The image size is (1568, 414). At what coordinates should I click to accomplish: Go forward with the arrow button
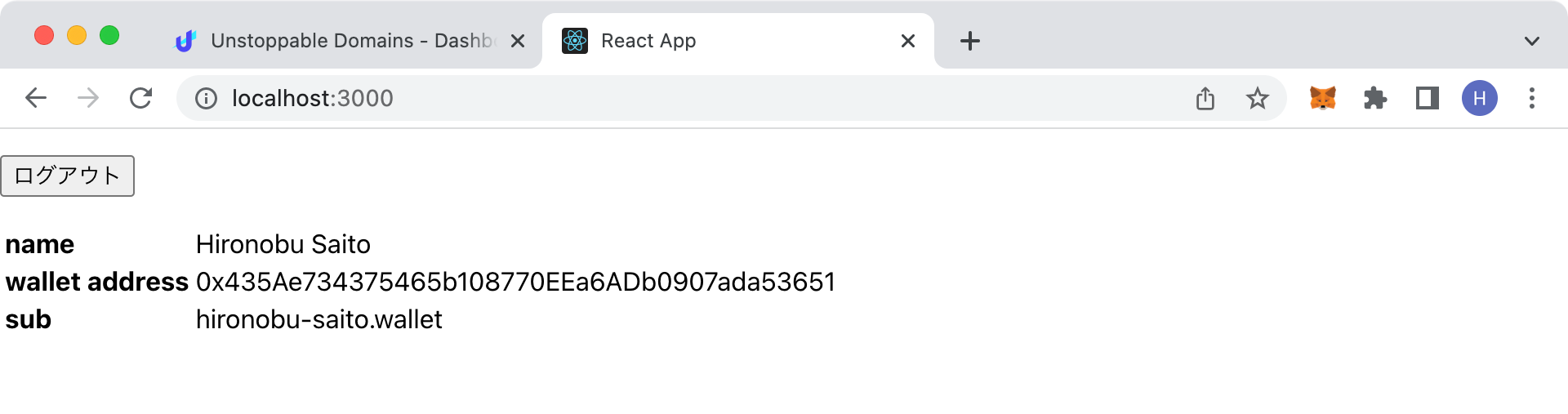click(88, 98)
